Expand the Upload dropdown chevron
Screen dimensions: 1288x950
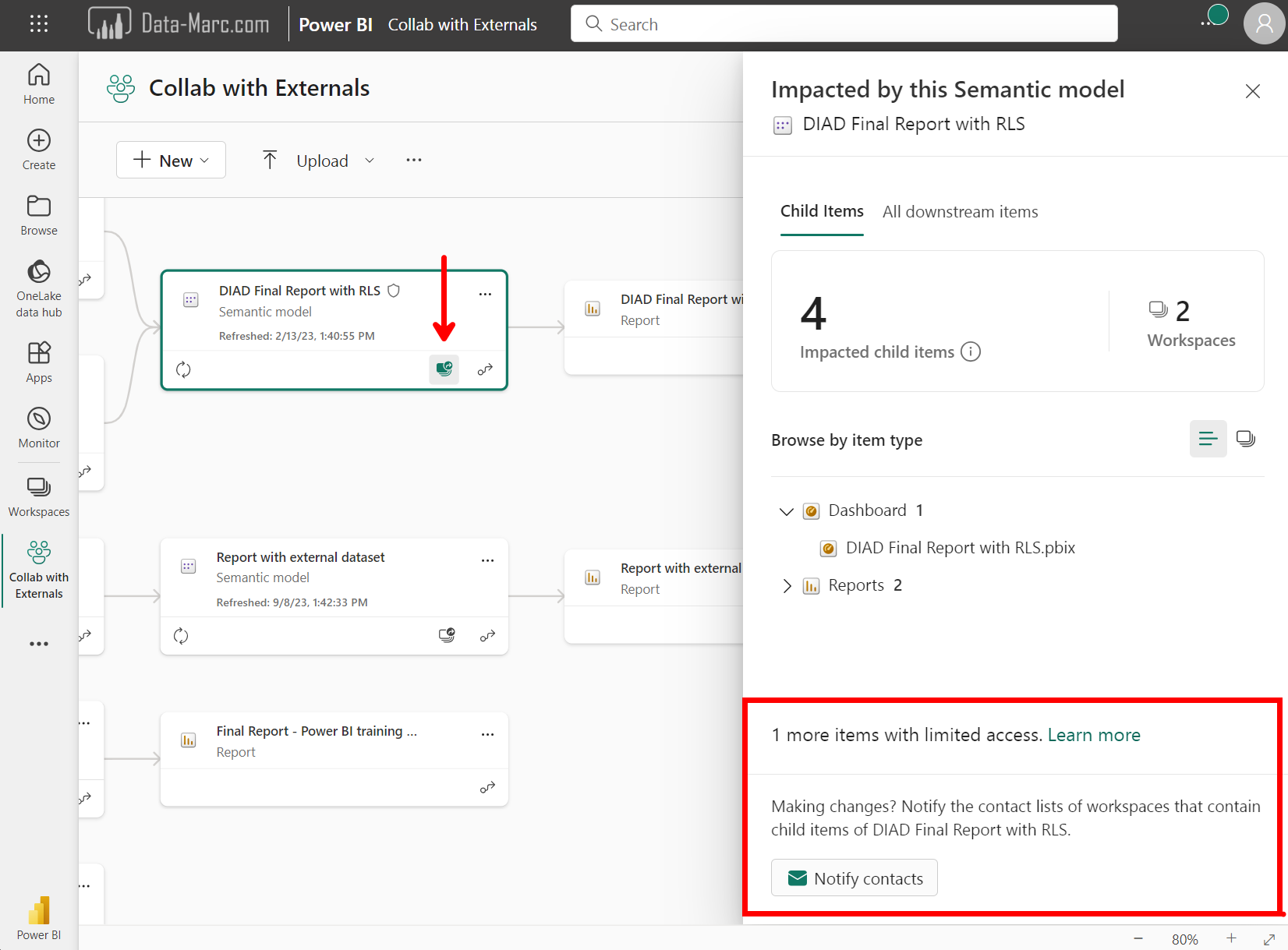click(370, 160)
